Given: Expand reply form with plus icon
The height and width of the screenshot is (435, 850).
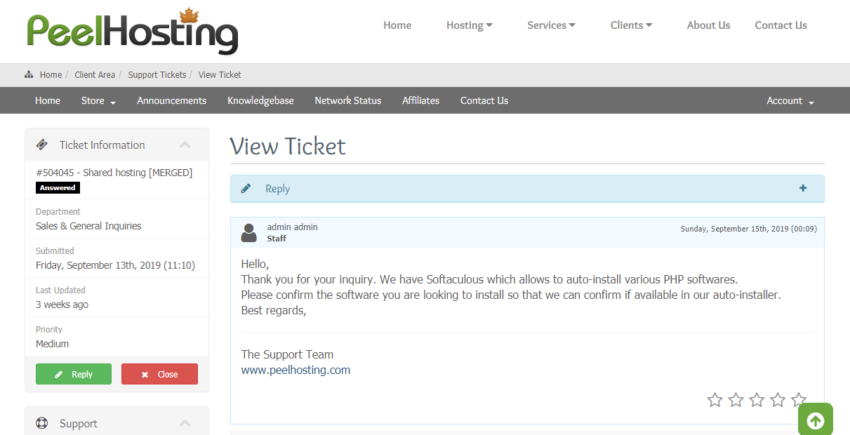Looking at the screenshot, I should [803, 188].
